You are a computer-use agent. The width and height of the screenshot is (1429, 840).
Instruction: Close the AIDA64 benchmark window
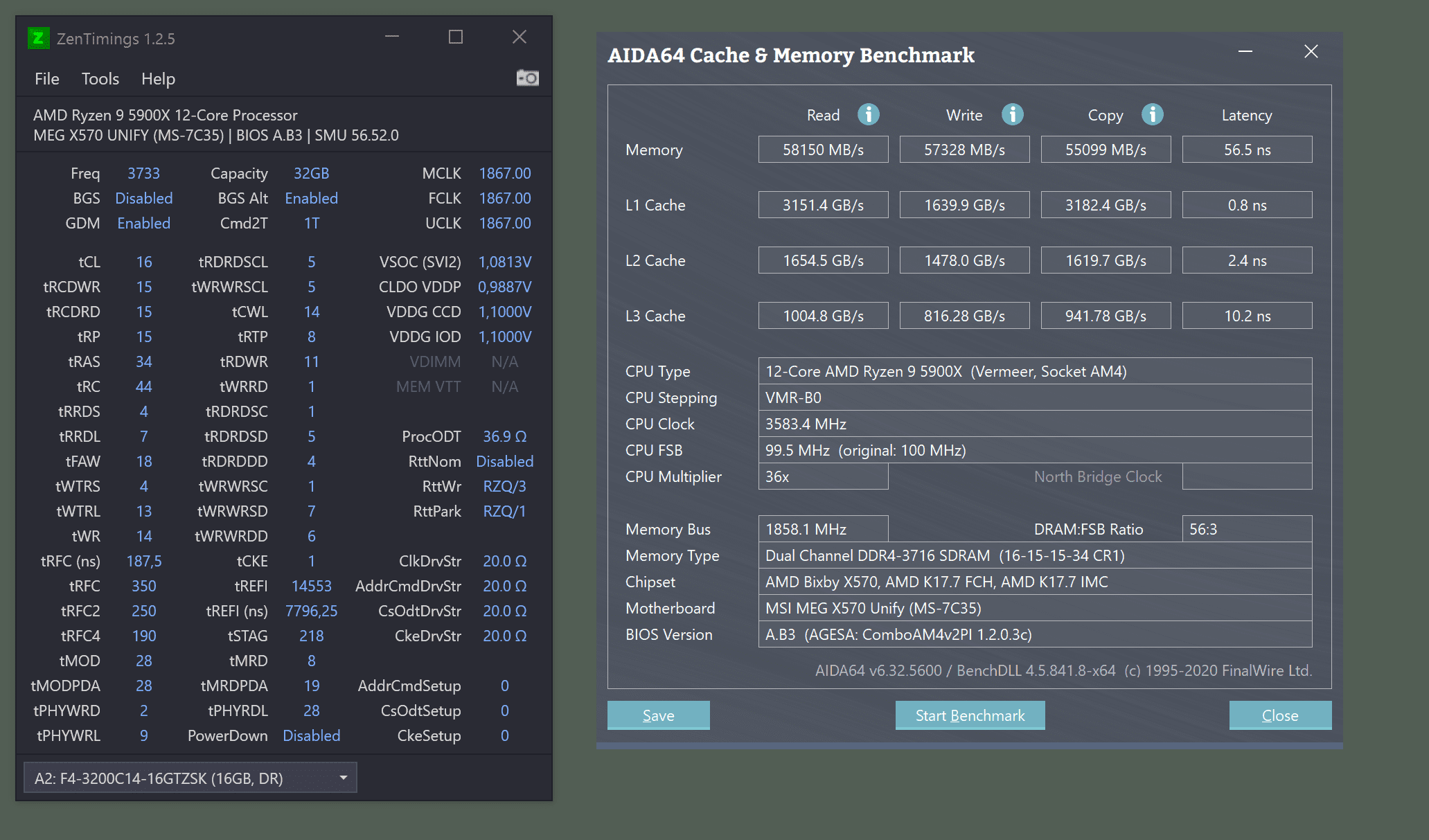tap(1311, 52)
